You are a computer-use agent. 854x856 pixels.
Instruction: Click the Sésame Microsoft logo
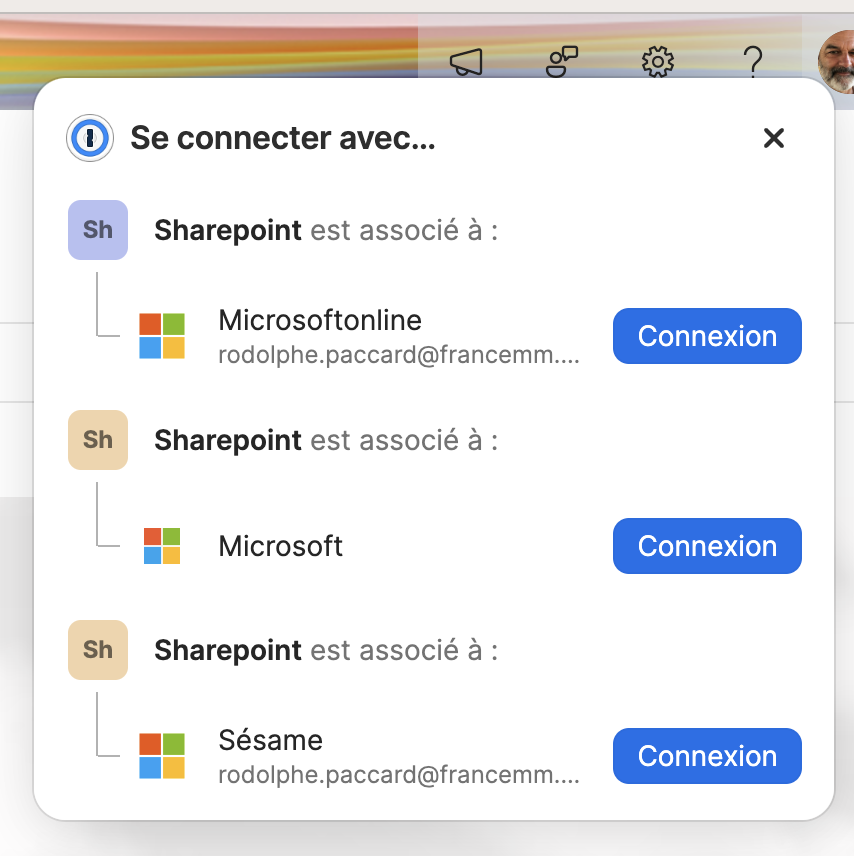(x=162, y=756)
